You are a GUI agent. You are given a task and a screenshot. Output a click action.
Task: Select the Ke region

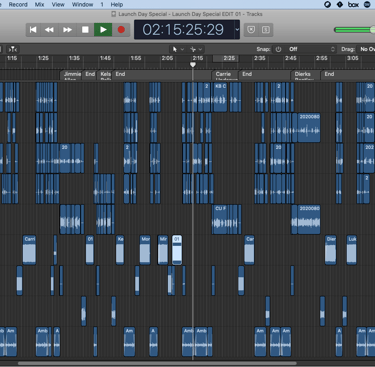tap(120, 250)
